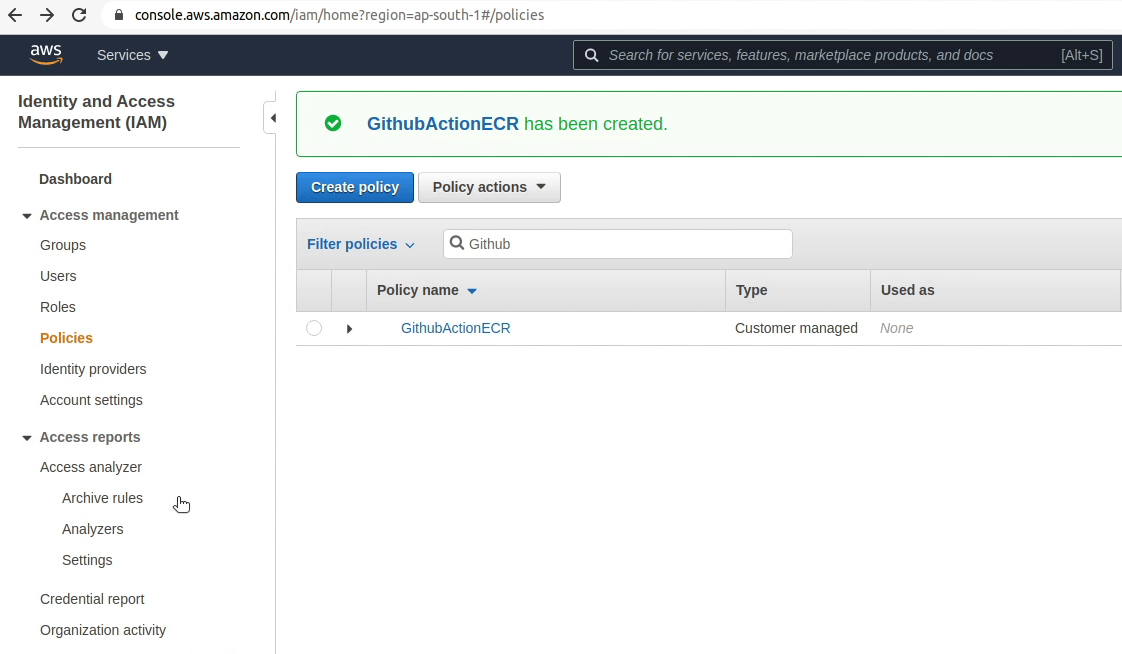The image size is (1122, 654).
Task: Click the magnifier in the top search bar
Action: pos(591,55)
